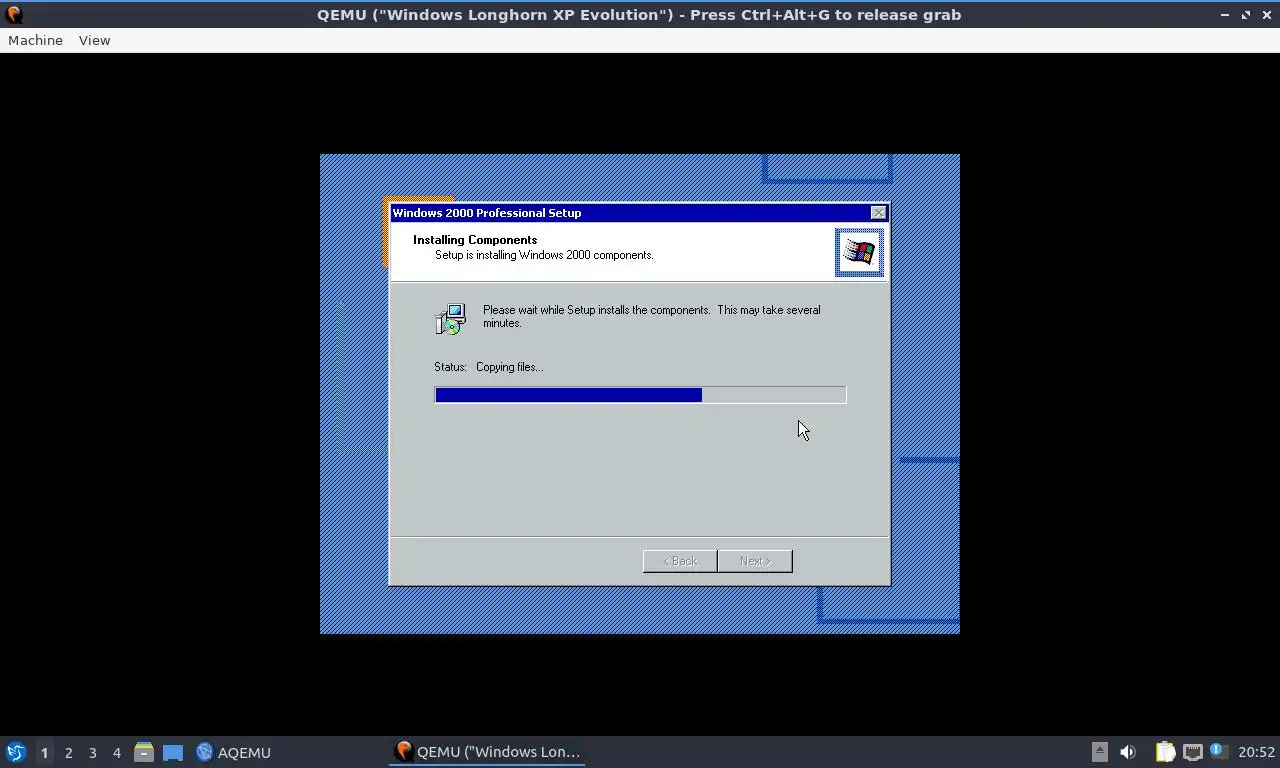Open the Lubuntu start menu icon

(16, 752)
